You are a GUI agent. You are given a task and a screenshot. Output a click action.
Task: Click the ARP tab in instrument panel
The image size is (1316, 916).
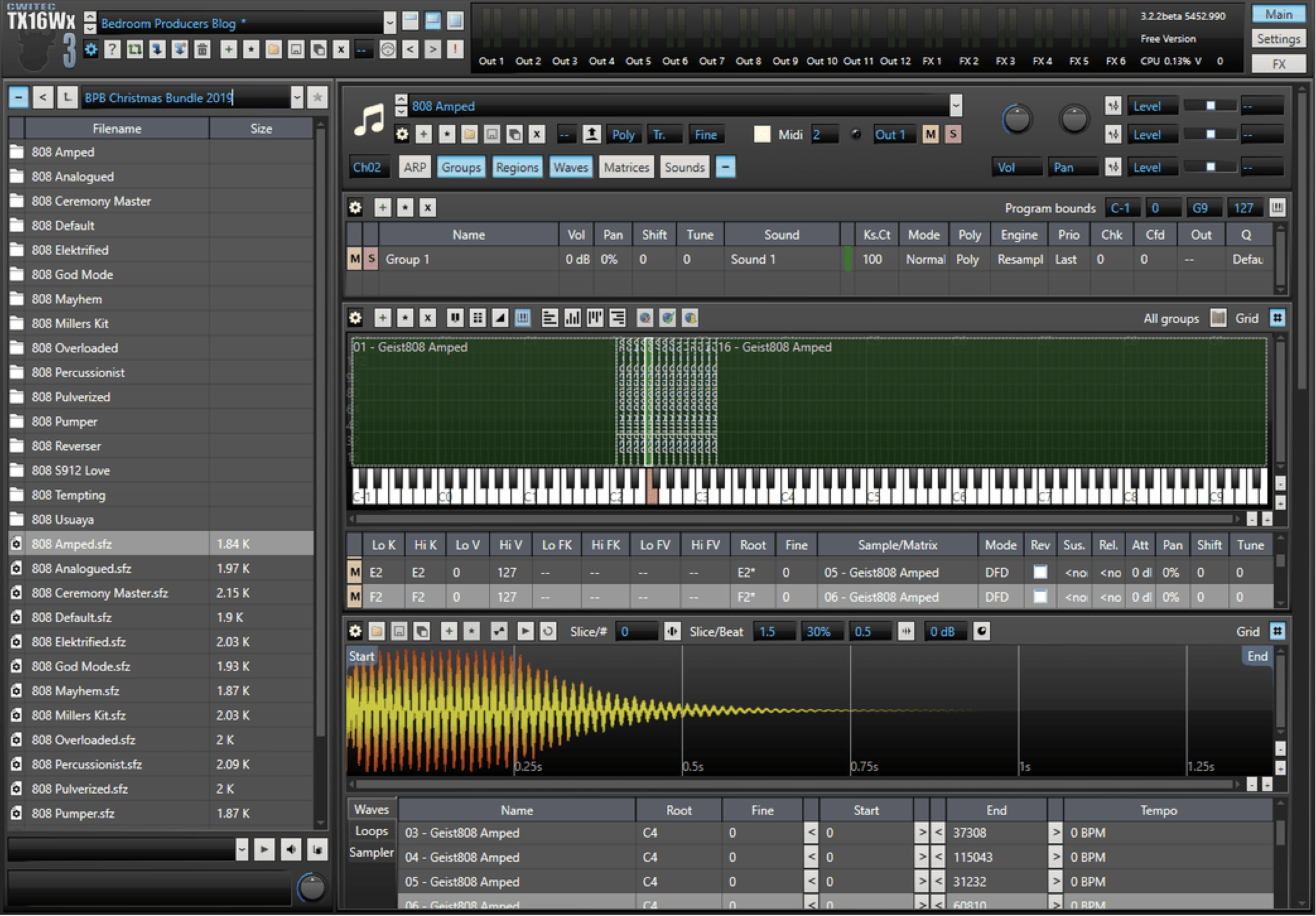point(415,168)
